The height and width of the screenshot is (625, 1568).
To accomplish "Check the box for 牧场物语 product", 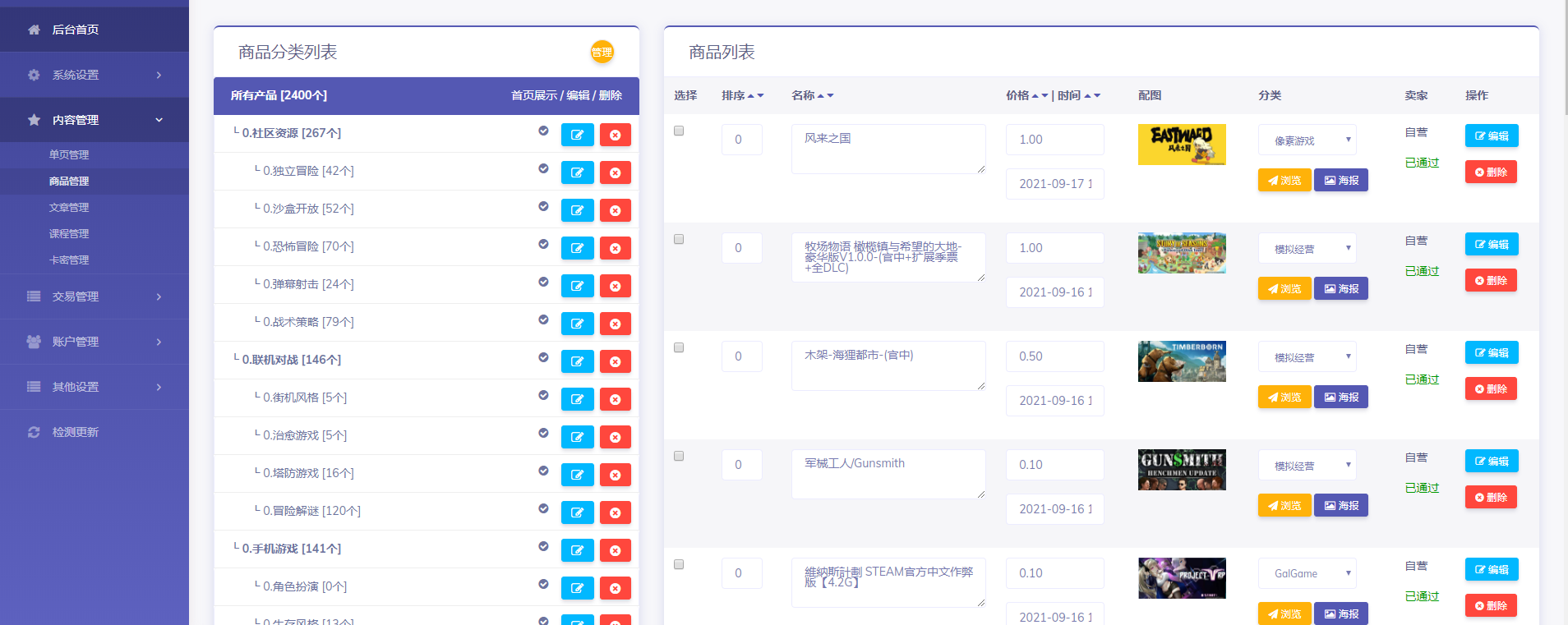I will click(679, 239).
